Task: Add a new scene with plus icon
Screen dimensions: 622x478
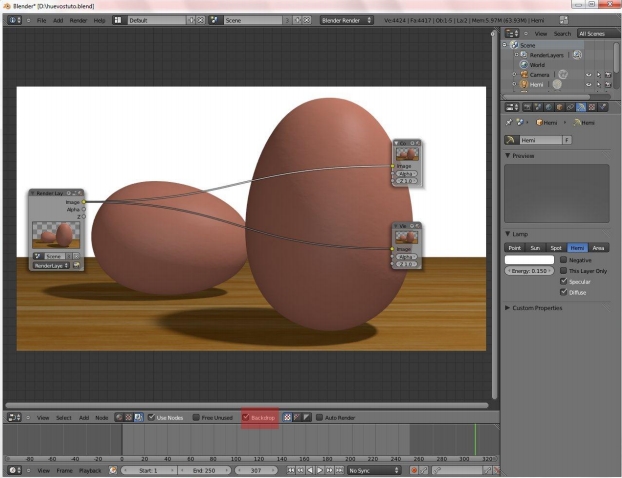Action: point(297,20)
